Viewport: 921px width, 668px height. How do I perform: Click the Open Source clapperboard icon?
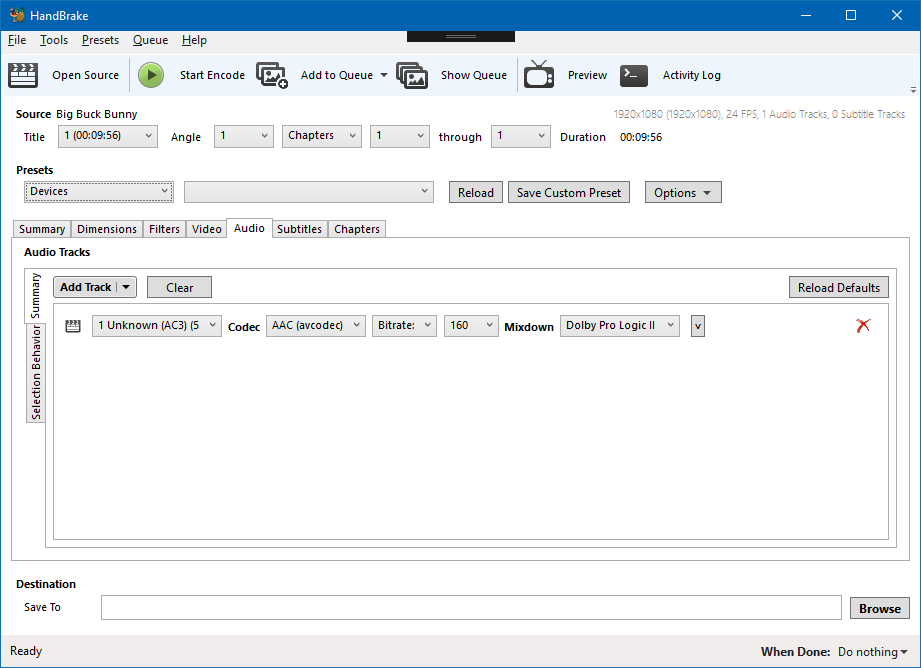point(23,75)
